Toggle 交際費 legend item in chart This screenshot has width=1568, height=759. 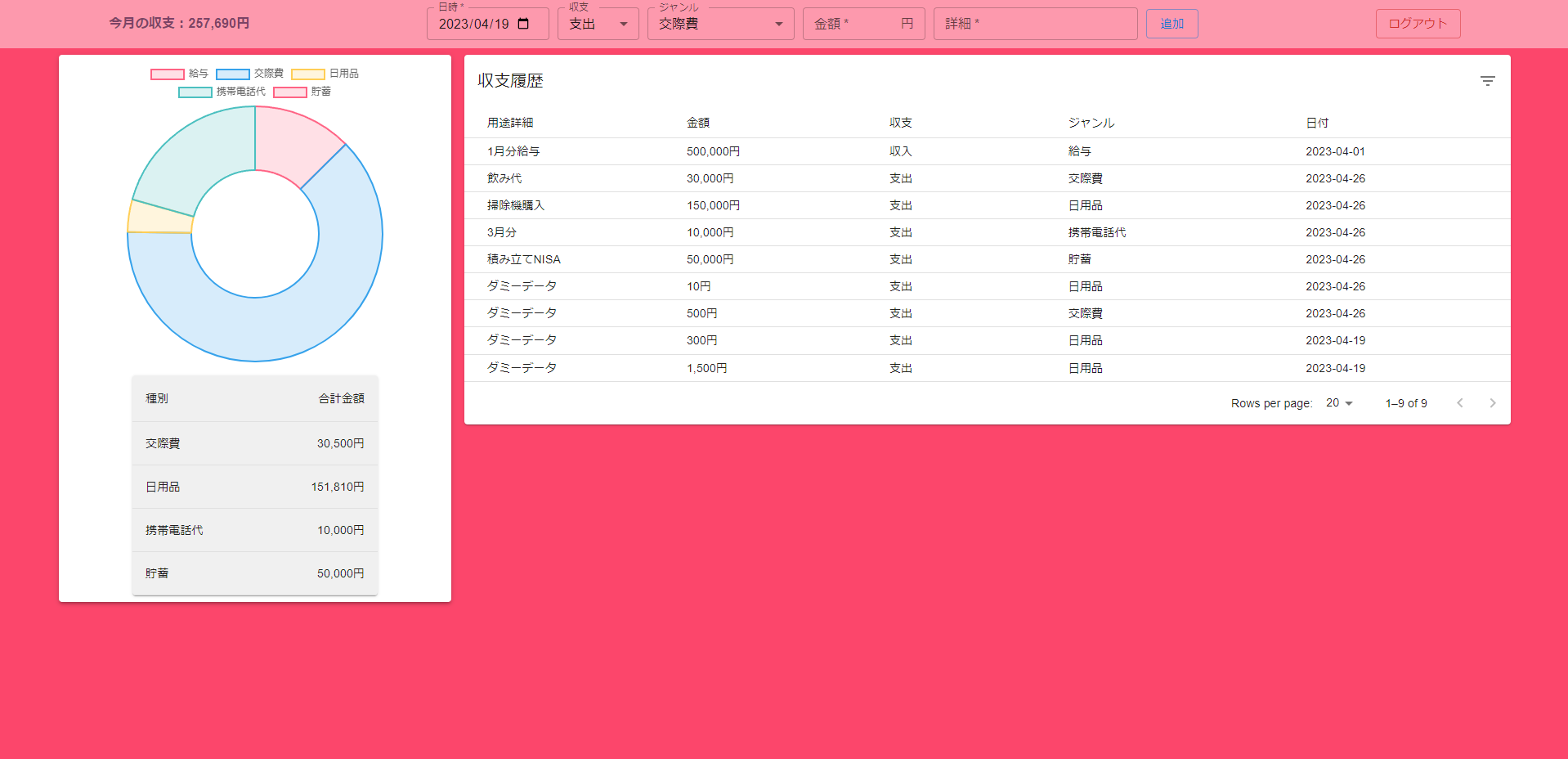pos(249,74)
